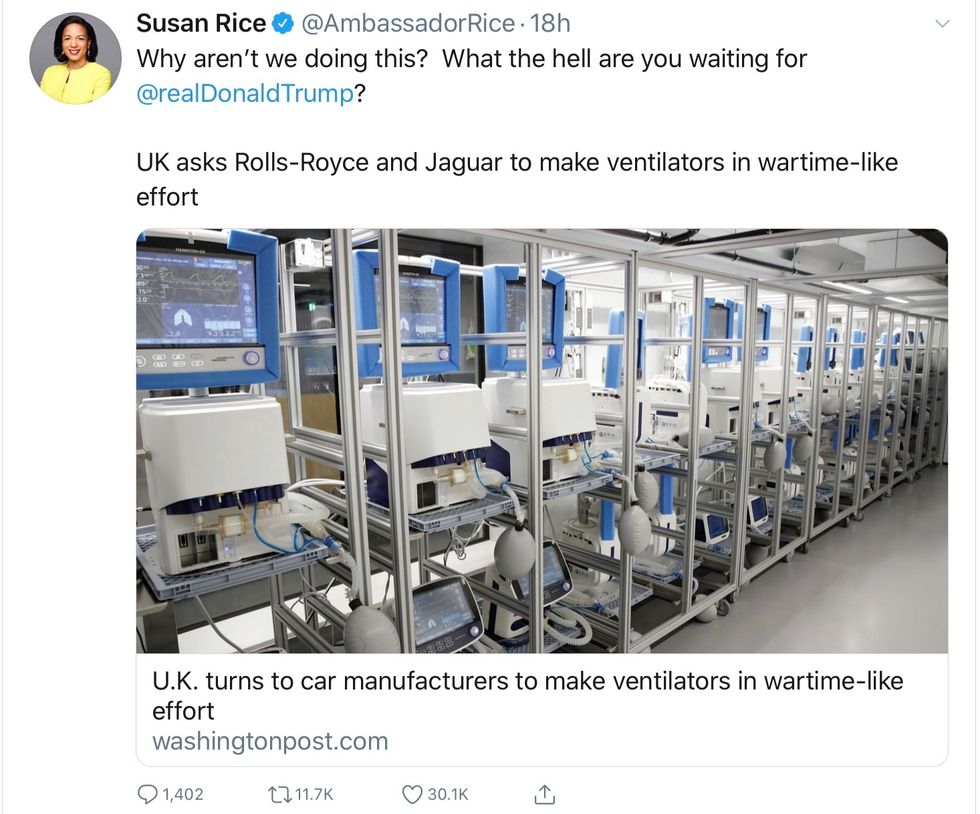
Task: Click the "What the hell are you waiting for" text
Action: (x=624, y=59)
